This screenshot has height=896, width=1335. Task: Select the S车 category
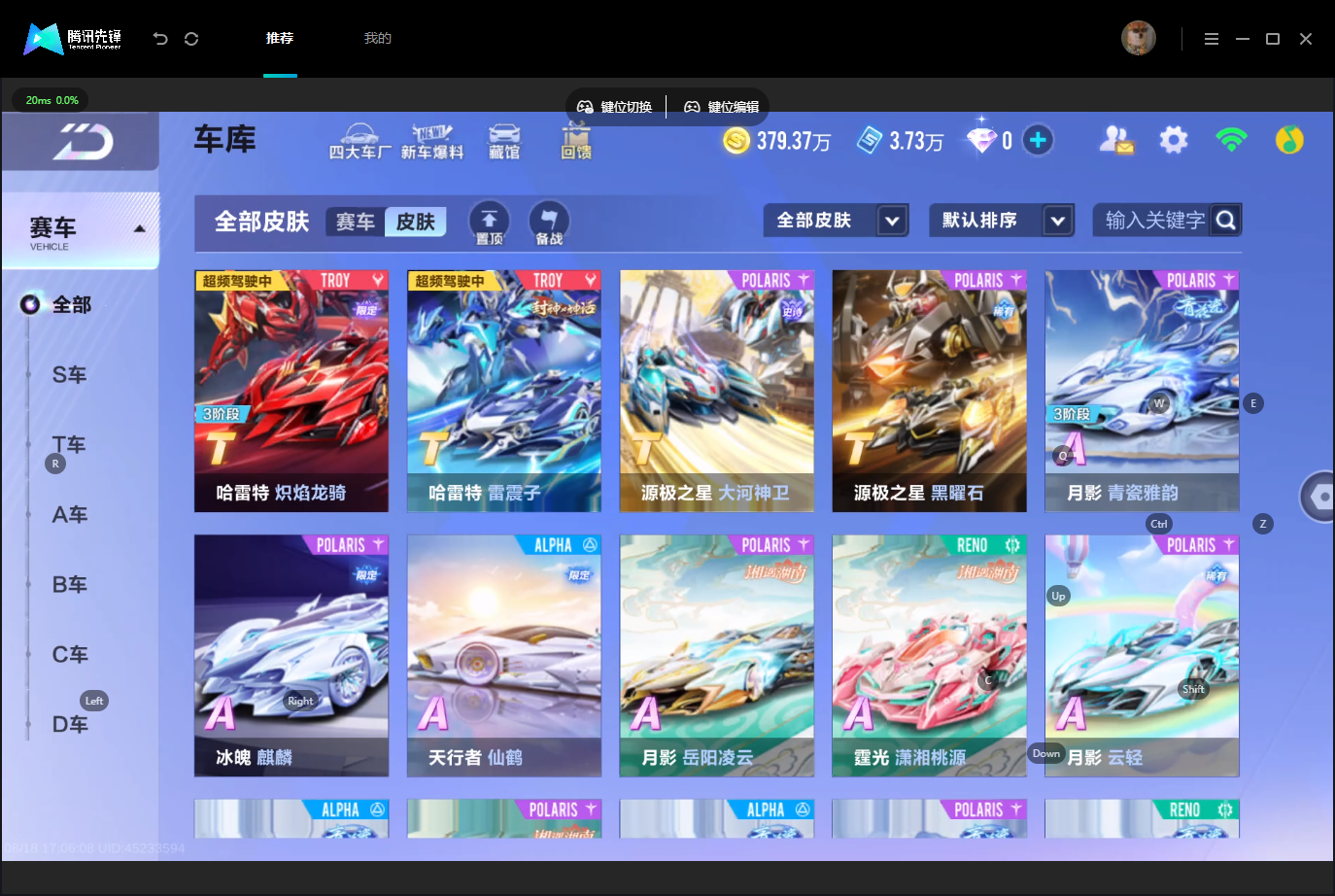coord(70,375)
